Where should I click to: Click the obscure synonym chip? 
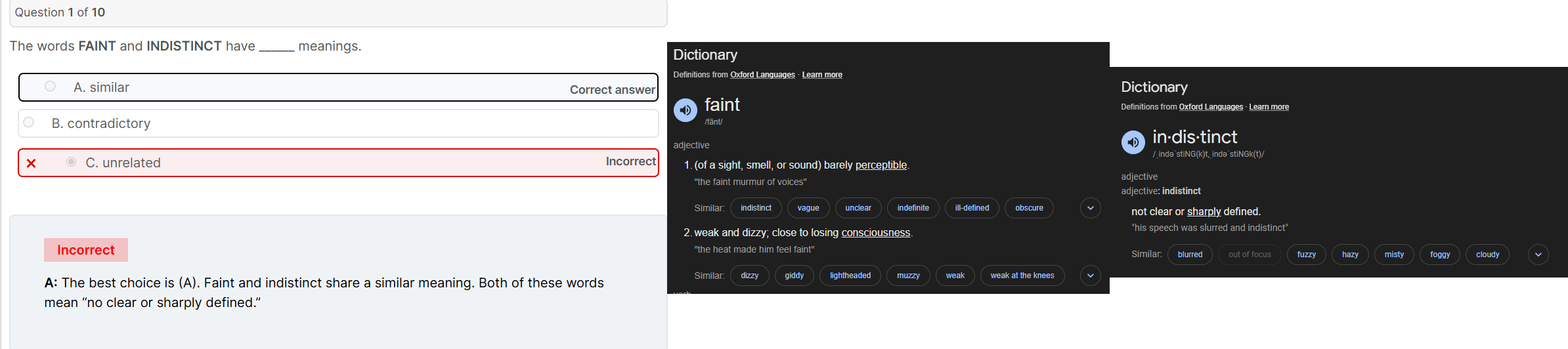tap(1029, 208)
